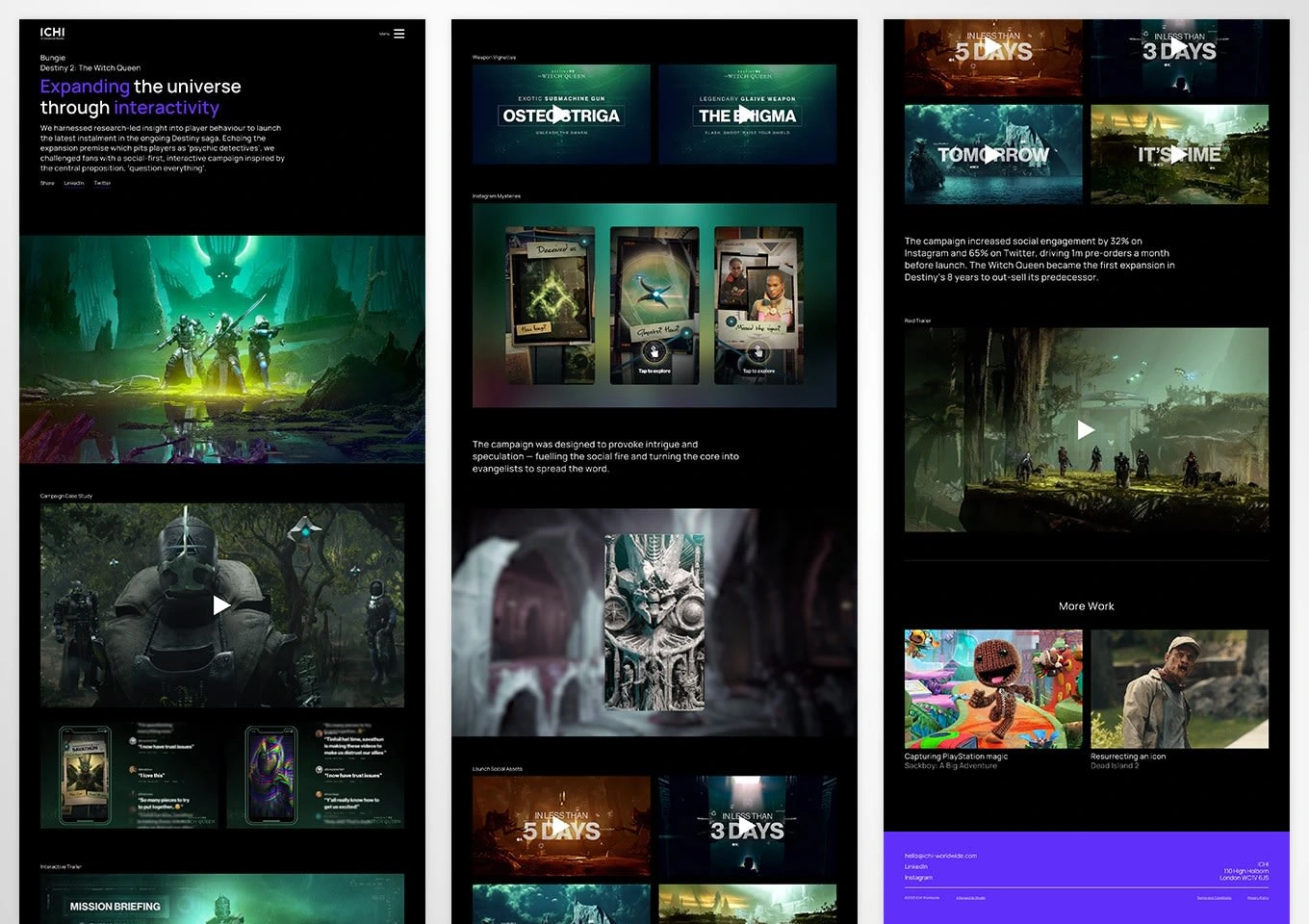Select the 'Deceived us' Instagram mystery card

pos(551,306)
